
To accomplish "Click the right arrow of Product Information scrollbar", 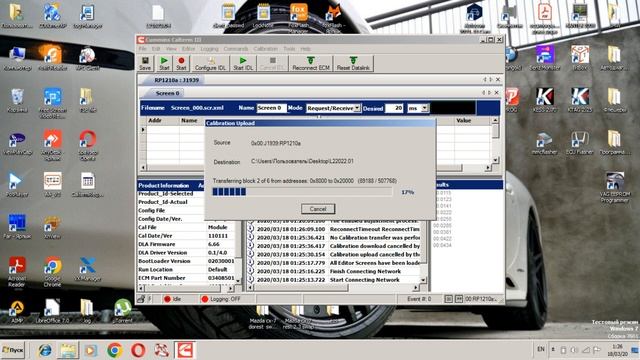I will [x=231, y=288].
